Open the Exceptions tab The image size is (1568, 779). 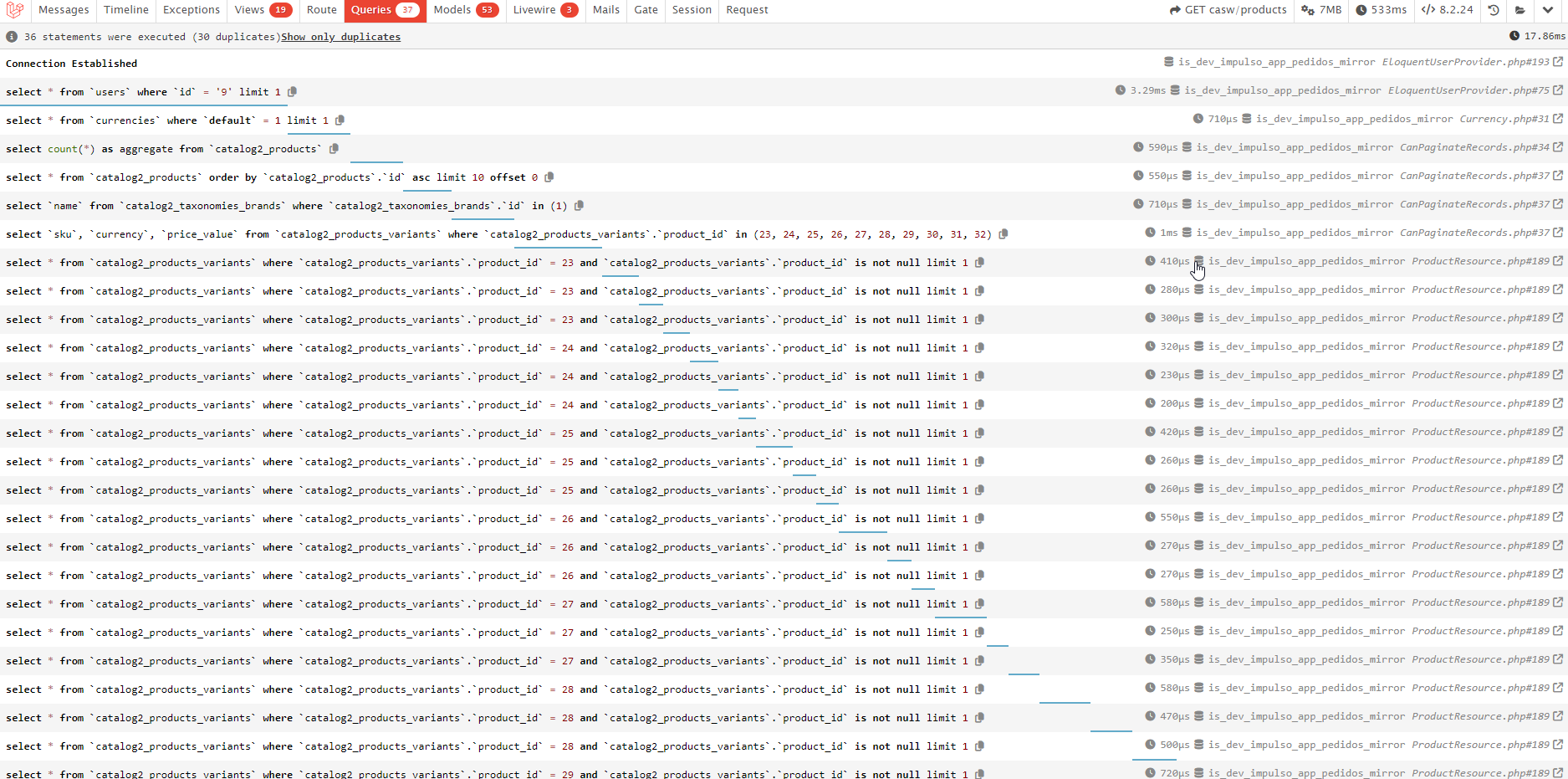point(192,10)
